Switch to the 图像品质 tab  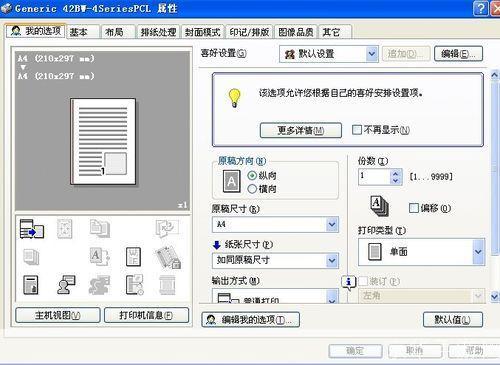[x=296, y=32]
